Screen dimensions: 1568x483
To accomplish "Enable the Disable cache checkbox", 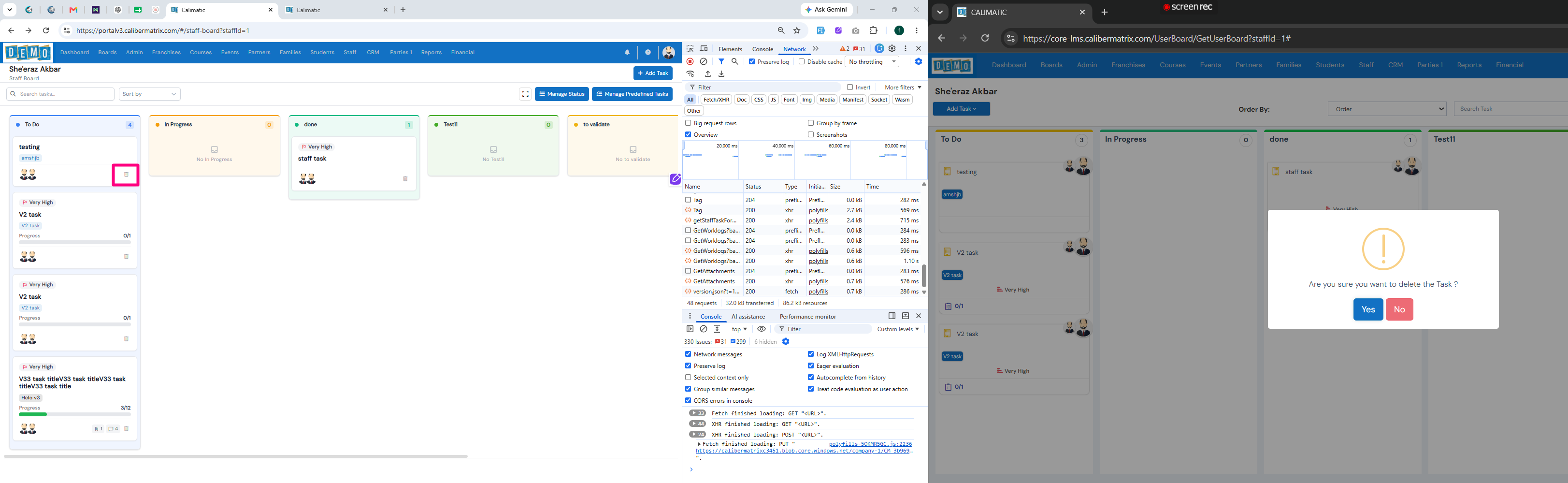I will pos(802,61).
